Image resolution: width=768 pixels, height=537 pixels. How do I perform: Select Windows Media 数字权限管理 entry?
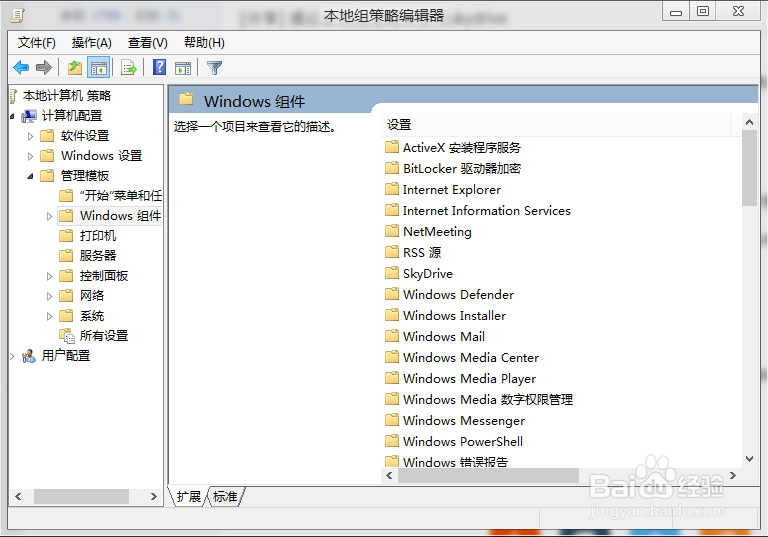pos(488,400)
